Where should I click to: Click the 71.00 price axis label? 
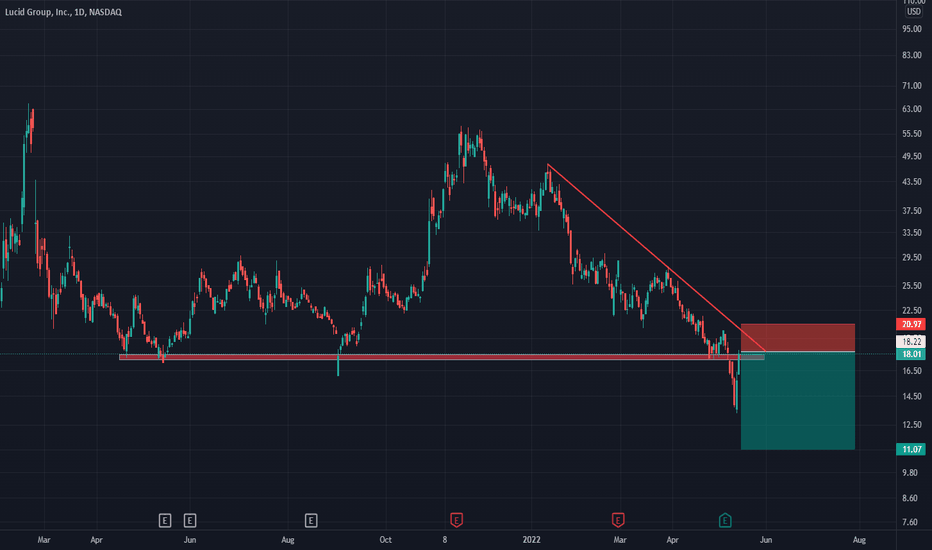[x=912, y=86]
